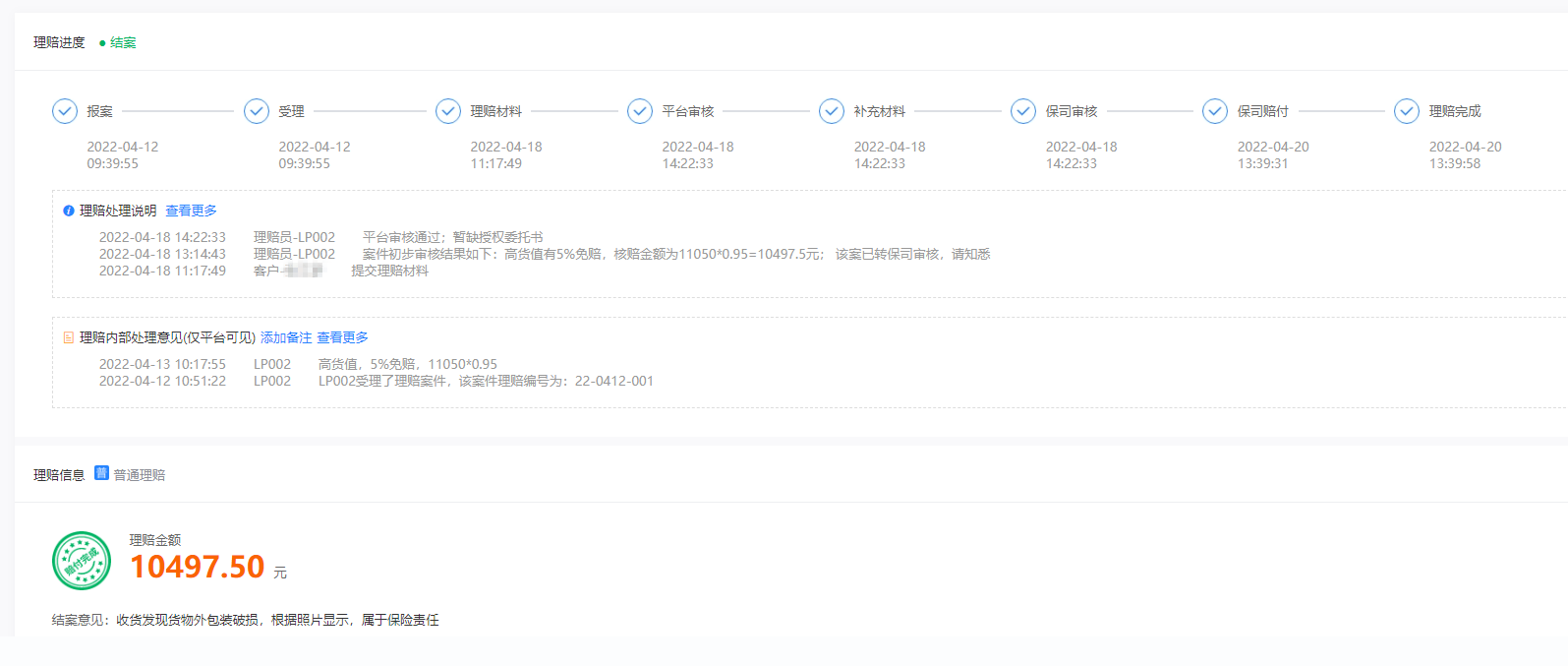This screenshot has height=666, width=1568.
Task: Click the 2022-04-13 10:17:55 note timestamp
Action: (162, 364)
